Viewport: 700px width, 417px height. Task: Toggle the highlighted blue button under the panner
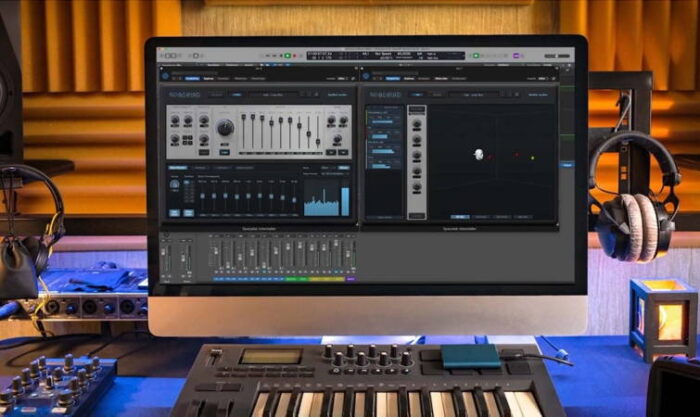pos(460,216)
